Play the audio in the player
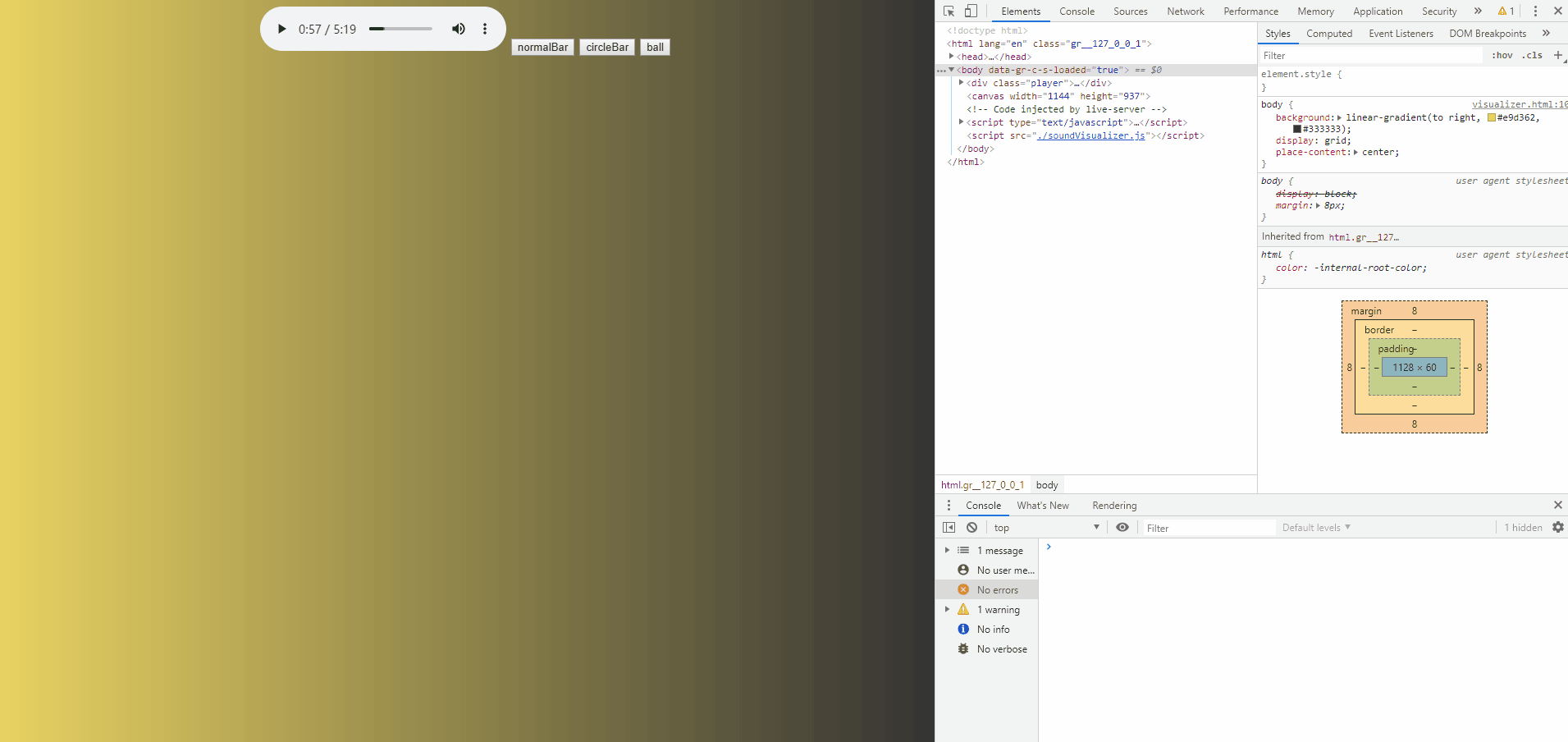Screen dimensions: 1568x742 [x=281, y=30]
